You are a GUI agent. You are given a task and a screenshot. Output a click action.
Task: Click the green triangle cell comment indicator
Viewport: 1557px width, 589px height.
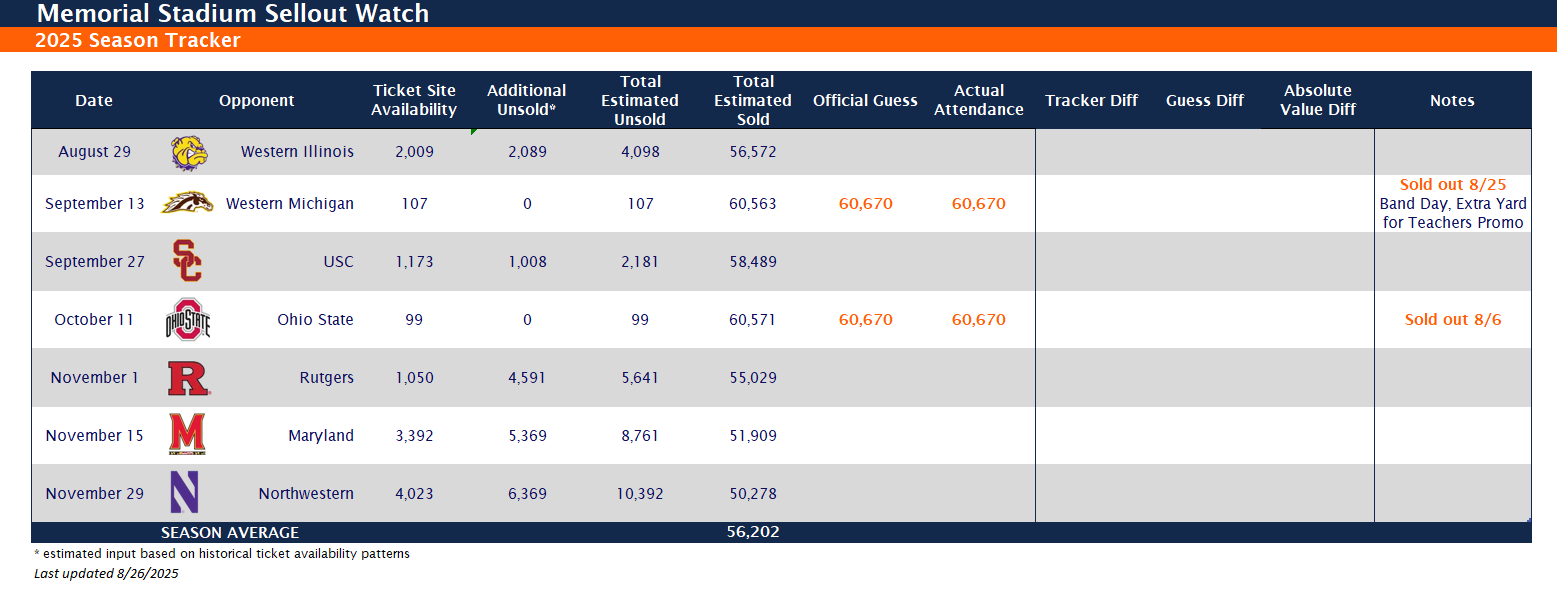tap(474, 132)
